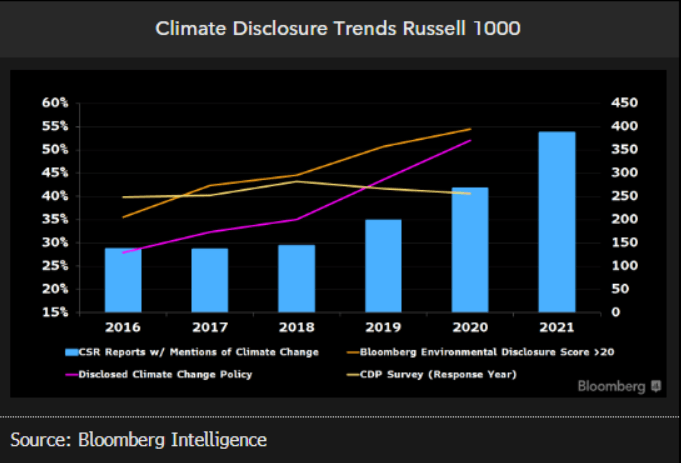Click the 60% left axis label
The height and width of the screenshot is (463, 681).
(55, 103)
